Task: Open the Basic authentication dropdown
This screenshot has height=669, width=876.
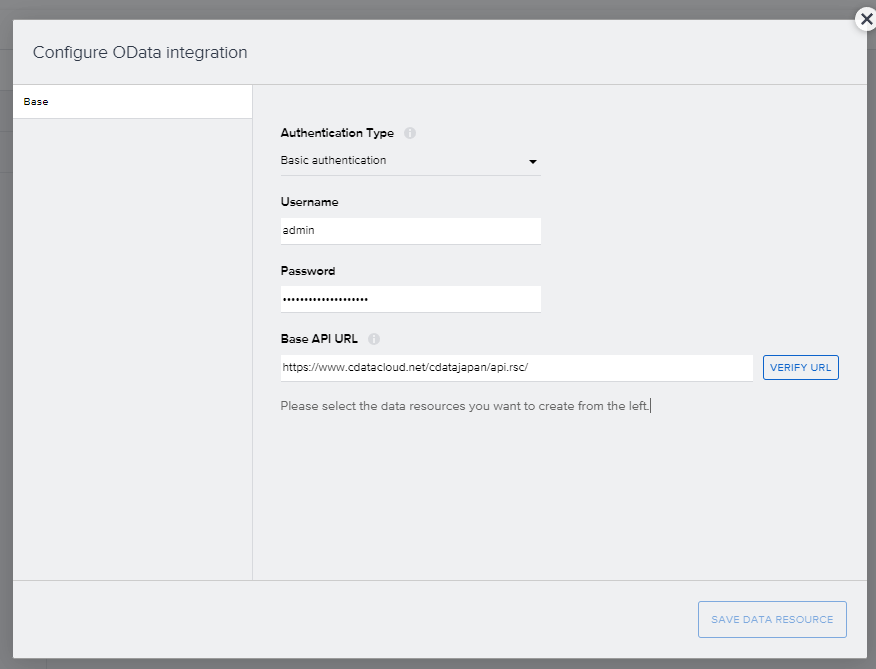Action: point(410,161)
